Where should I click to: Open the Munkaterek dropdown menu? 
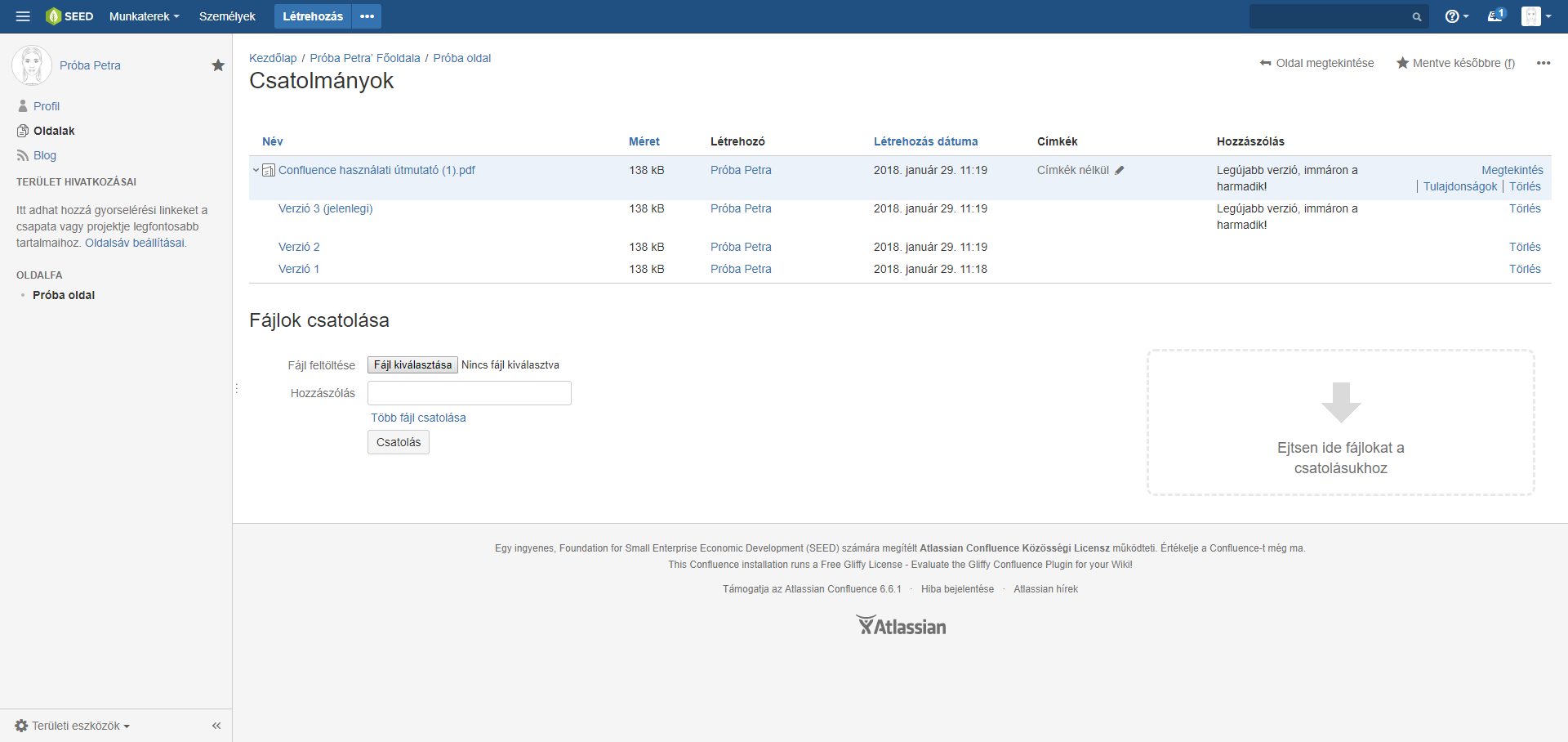pos(144,16)
